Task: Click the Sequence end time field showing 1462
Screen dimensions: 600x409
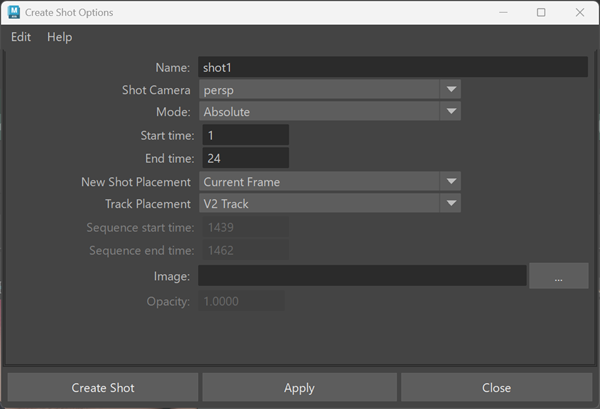Action: pyautogui.click(x=246, y=250)
